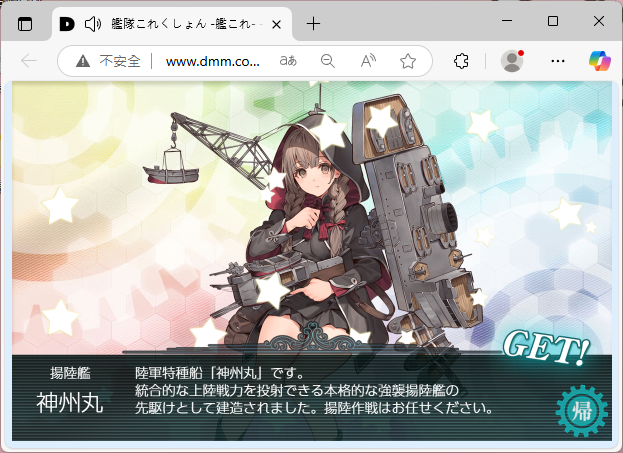Select the www.dmm.co address field
The height and width of the screenshot is (453, 623).
point(213,61)
